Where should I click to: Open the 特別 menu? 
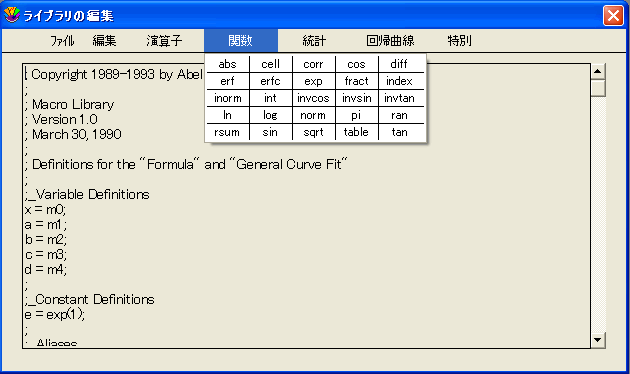click(x=460, y=41)
